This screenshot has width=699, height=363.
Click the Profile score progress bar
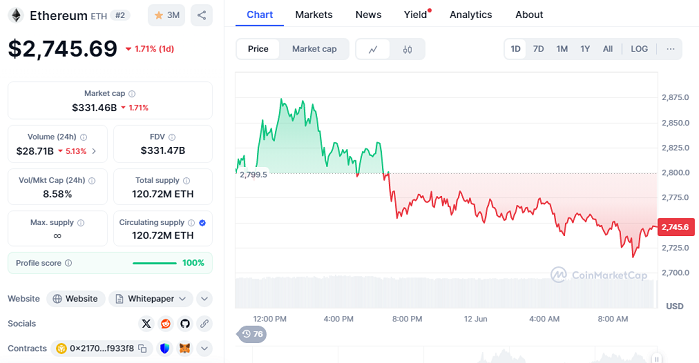155,263
